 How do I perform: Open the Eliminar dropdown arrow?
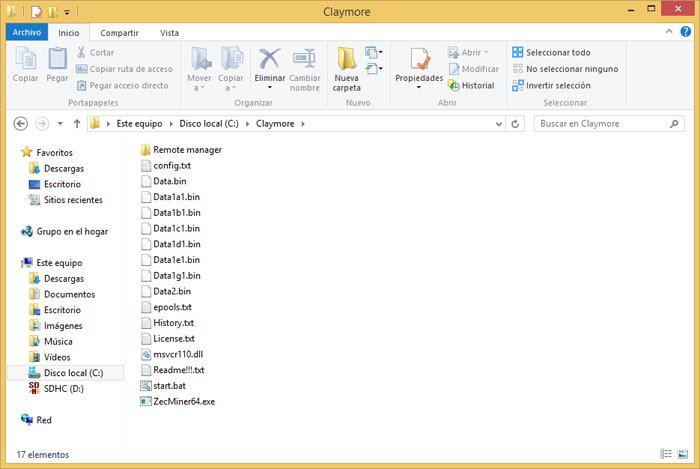click(x=270, y=87)
